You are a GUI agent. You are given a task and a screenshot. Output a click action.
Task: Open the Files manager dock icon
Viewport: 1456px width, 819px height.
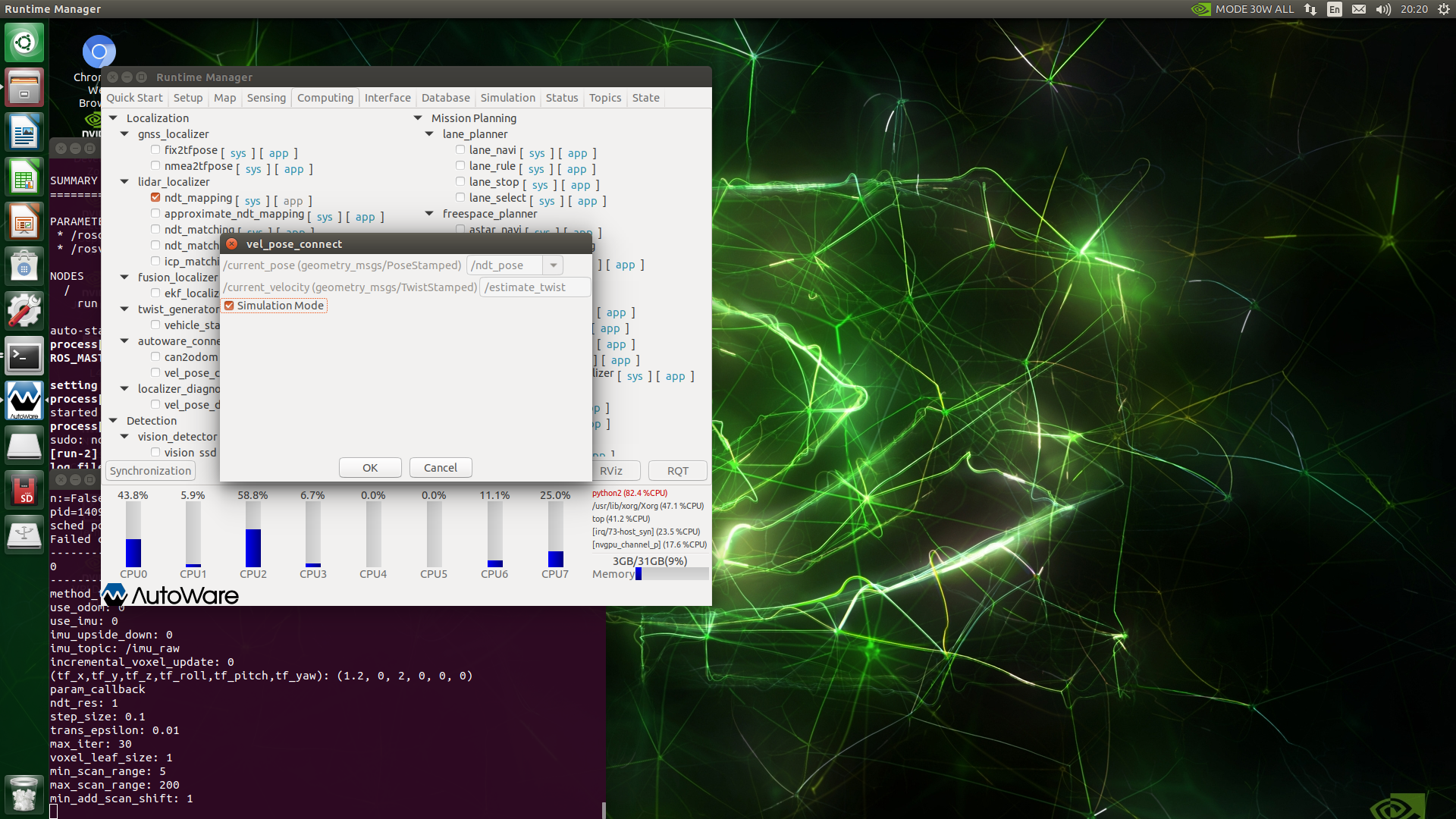24,87
